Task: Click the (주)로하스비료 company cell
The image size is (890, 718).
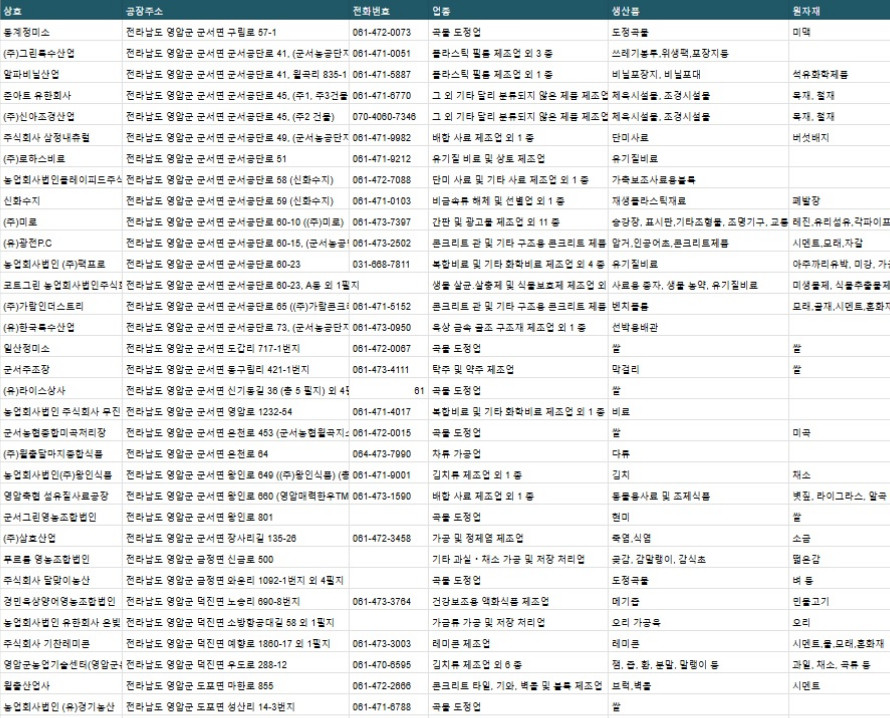Action: pyautogui.click(x=61, y=158)
